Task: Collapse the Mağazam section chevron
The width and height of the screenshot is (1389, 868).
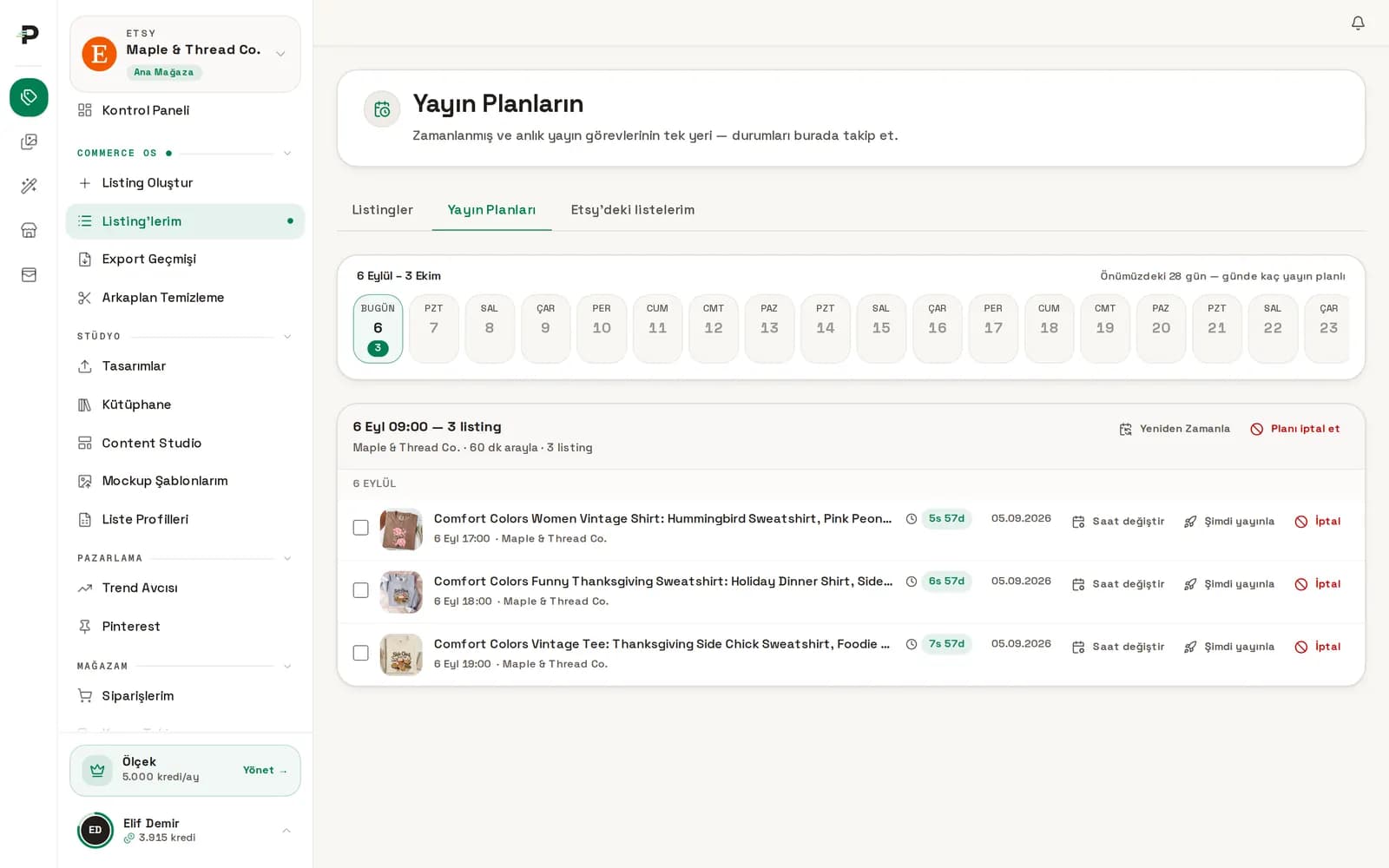Action: pos(287,667)
